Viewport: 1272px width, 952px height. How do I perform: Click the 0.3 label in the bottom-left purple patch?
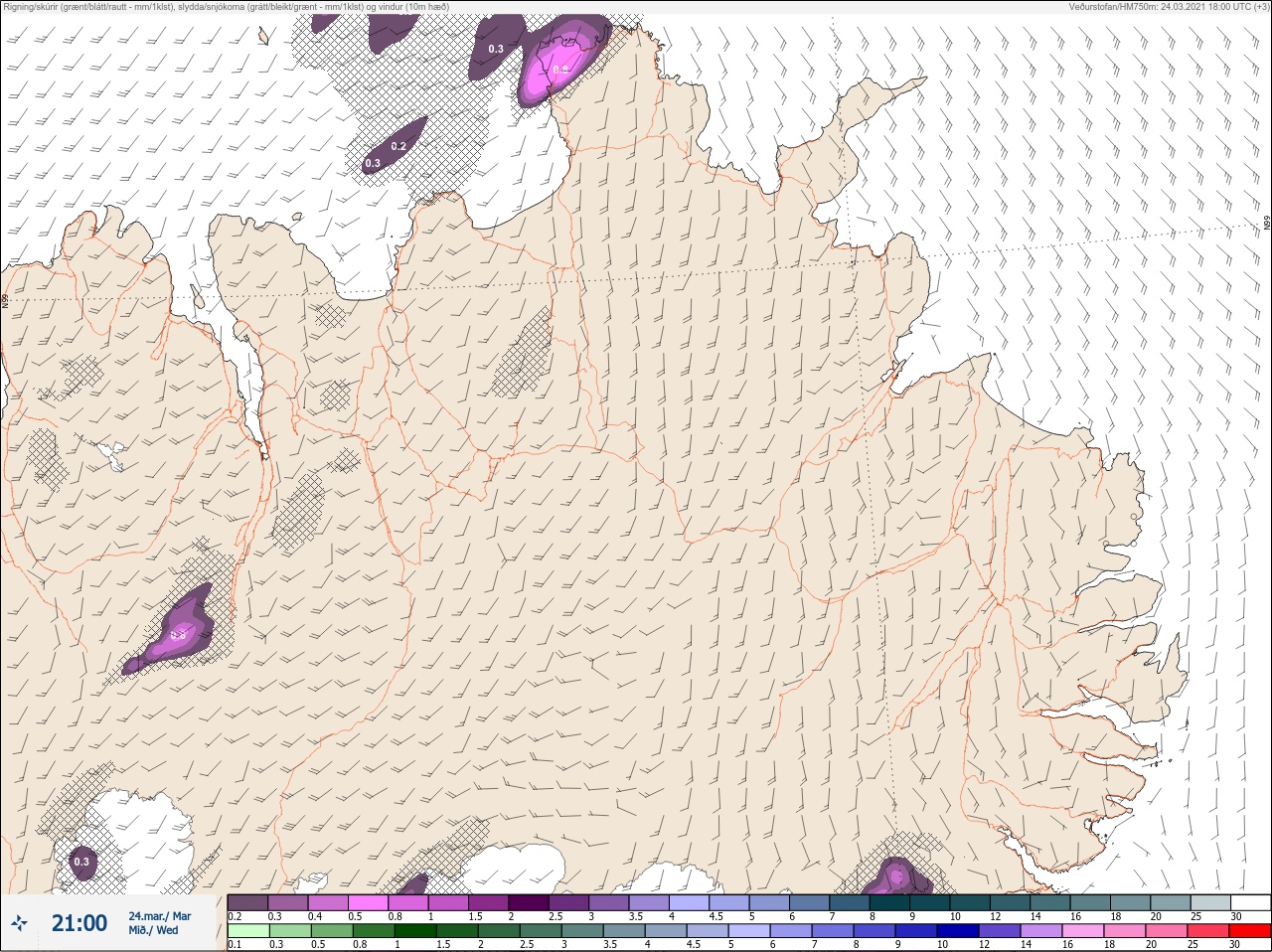pyautogui.click(x=81, y=862)
